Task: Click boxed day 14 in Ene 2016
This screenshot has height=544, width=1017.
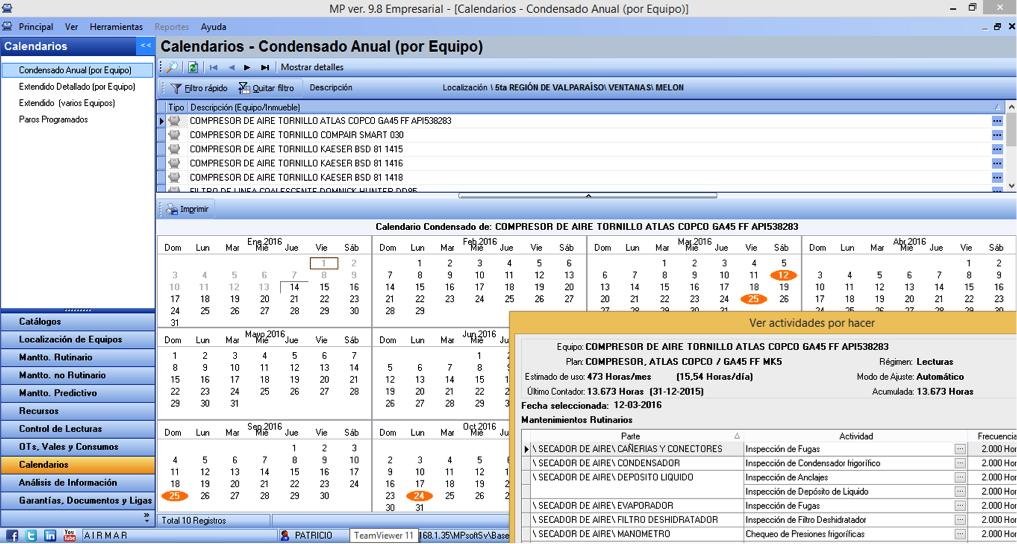Action: point(294,287)
